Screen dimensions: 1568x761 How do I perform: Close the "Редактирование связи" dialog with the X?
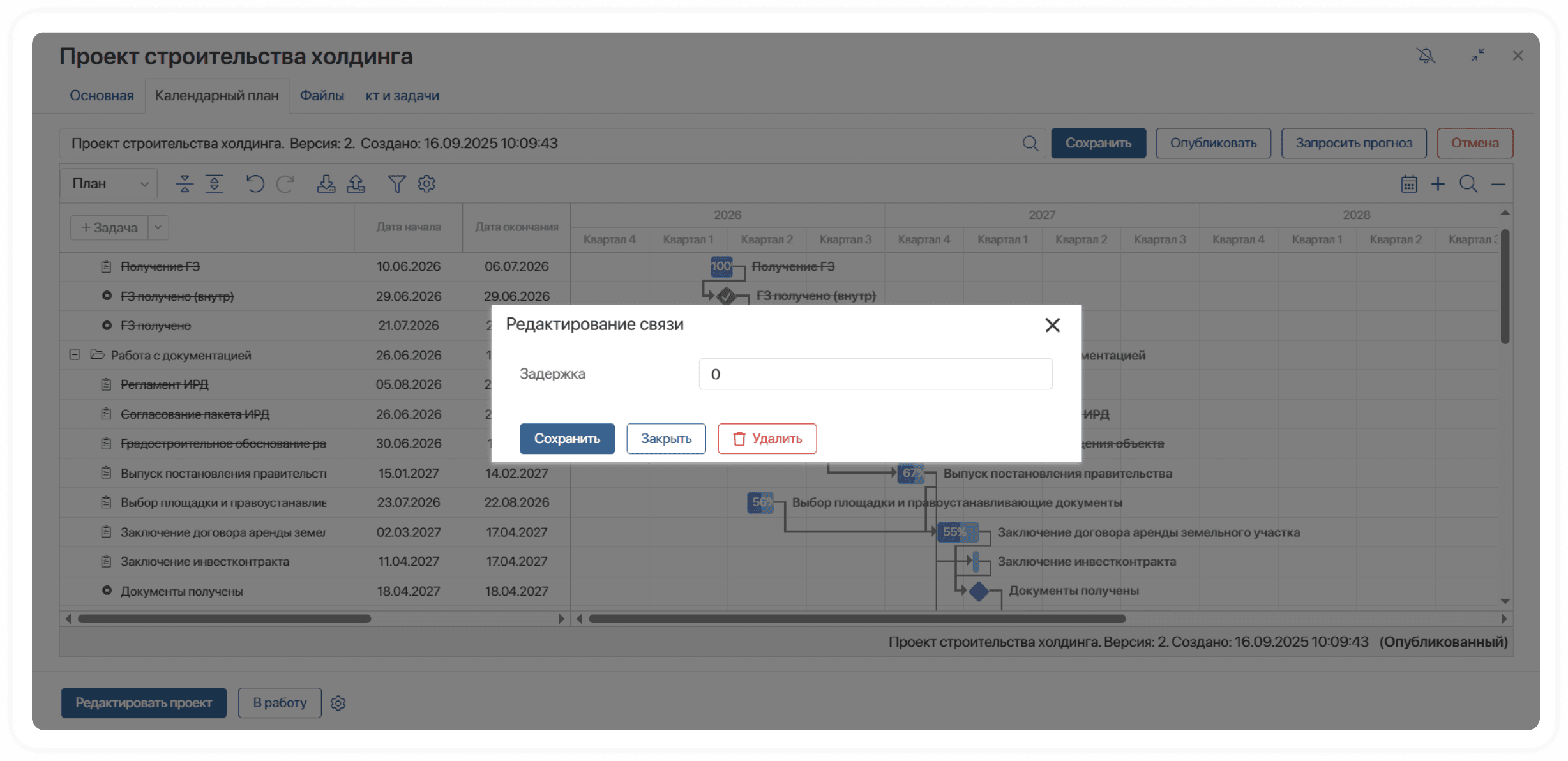click(1052, 326)
